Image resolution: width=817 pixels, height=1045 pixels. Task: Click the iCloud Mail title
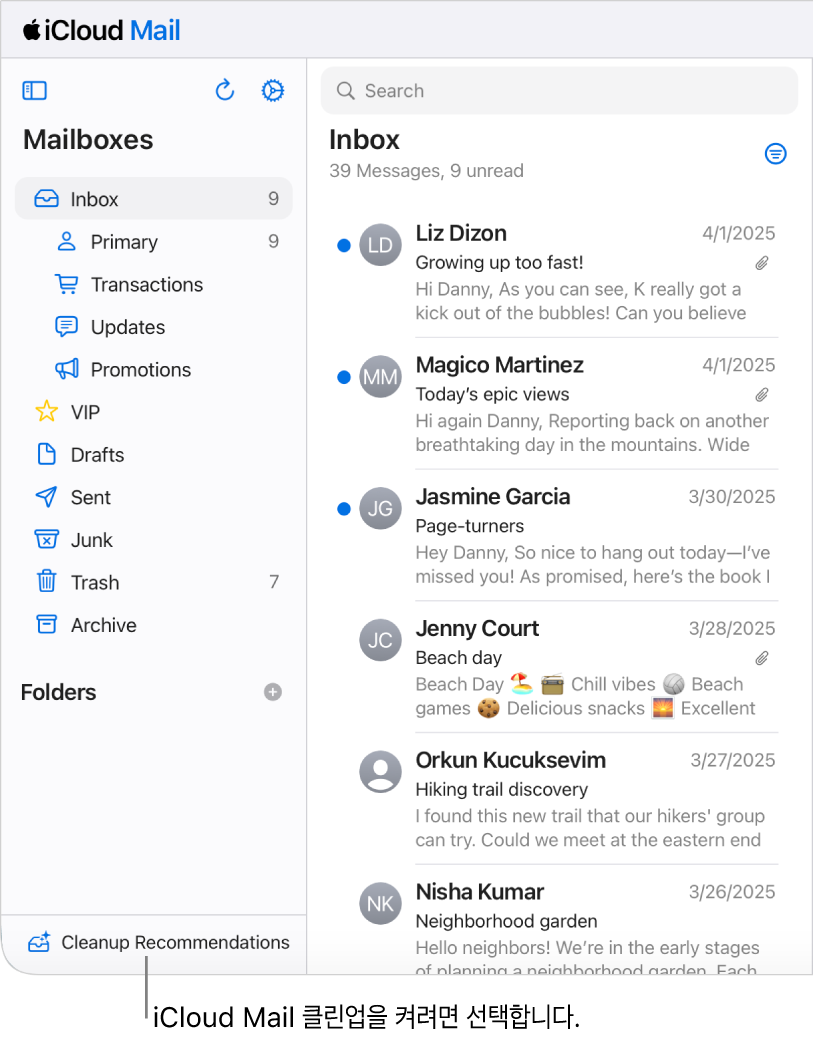pyautogui.click(x=101, y=31)
